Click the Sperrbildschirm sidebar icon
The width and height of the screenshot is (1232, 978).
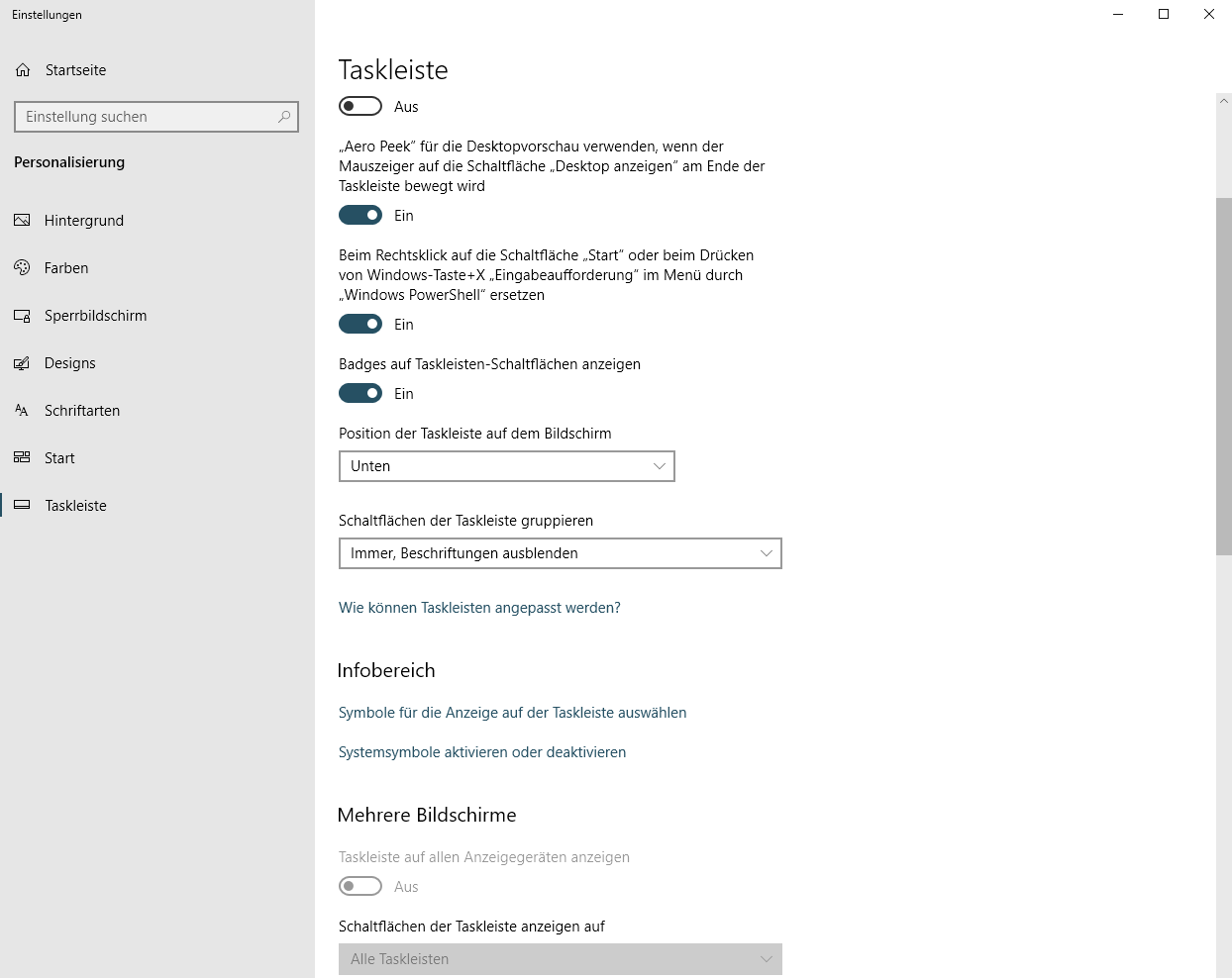22,316
